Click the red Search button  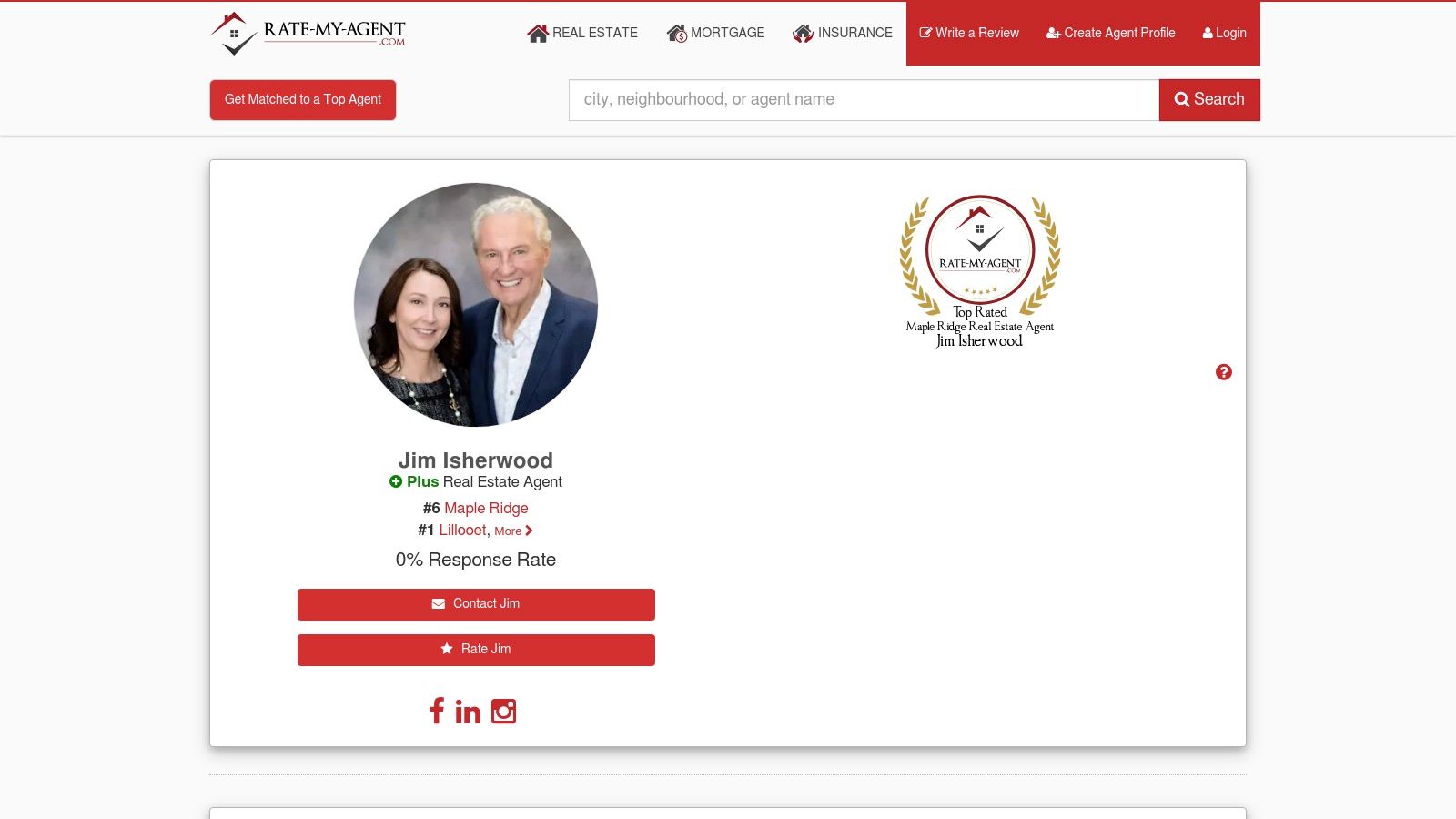[x=1209, y=100]
